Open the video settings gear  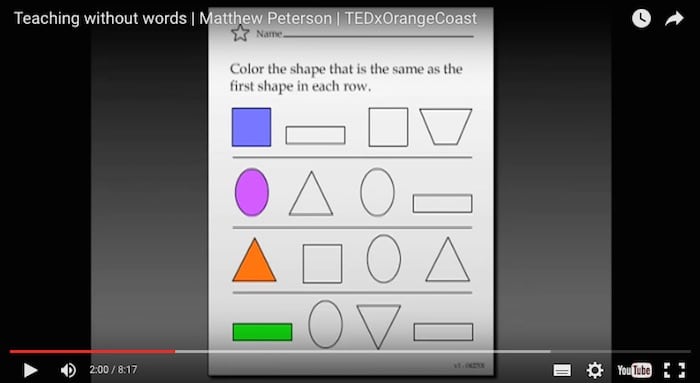pyautogui.click(x=595, y=370)
